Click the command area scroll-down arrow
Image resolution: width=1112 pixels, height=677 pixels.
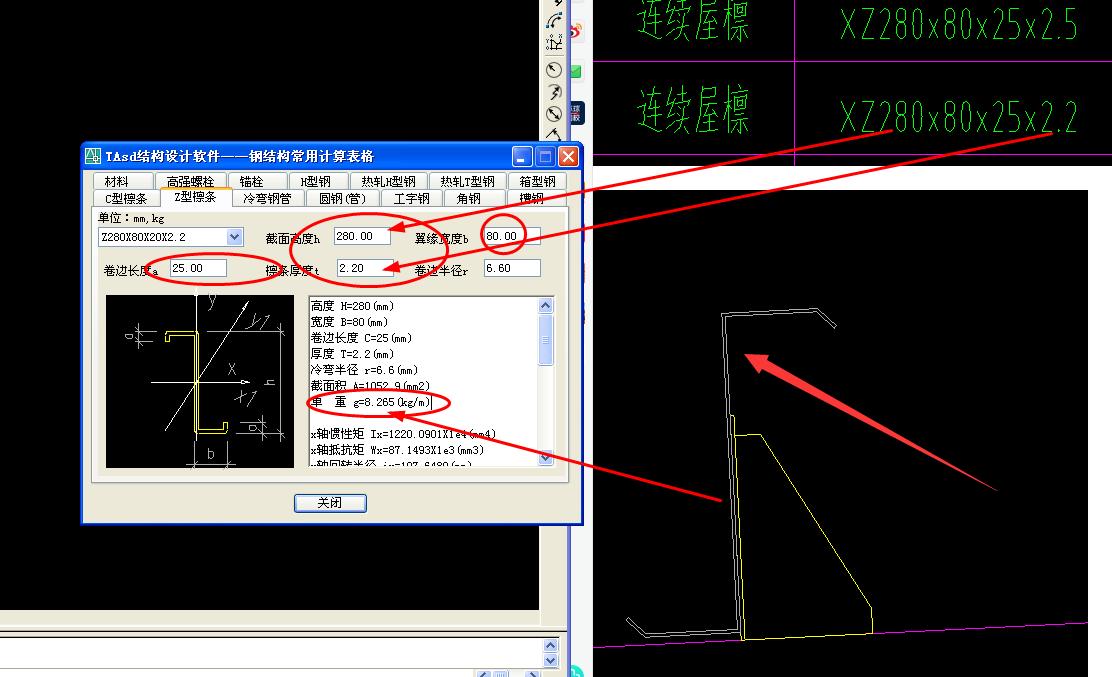tap(550, 660)
